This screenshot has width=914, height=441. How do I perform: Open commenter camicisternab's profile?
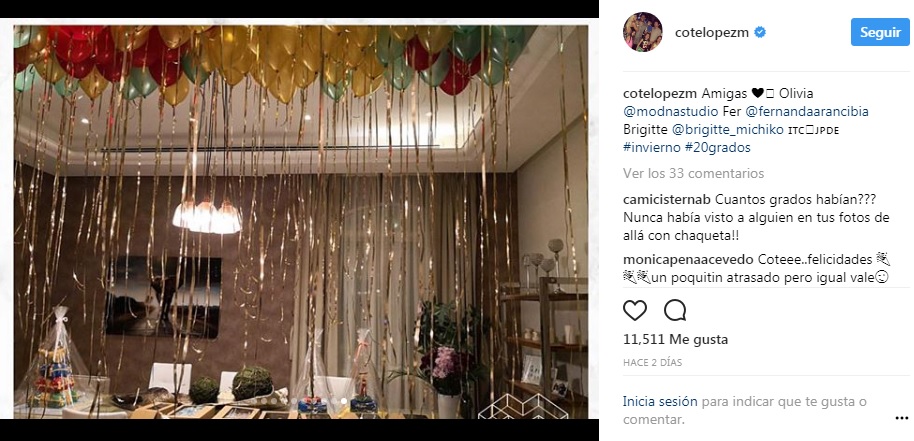click(666, 200)
